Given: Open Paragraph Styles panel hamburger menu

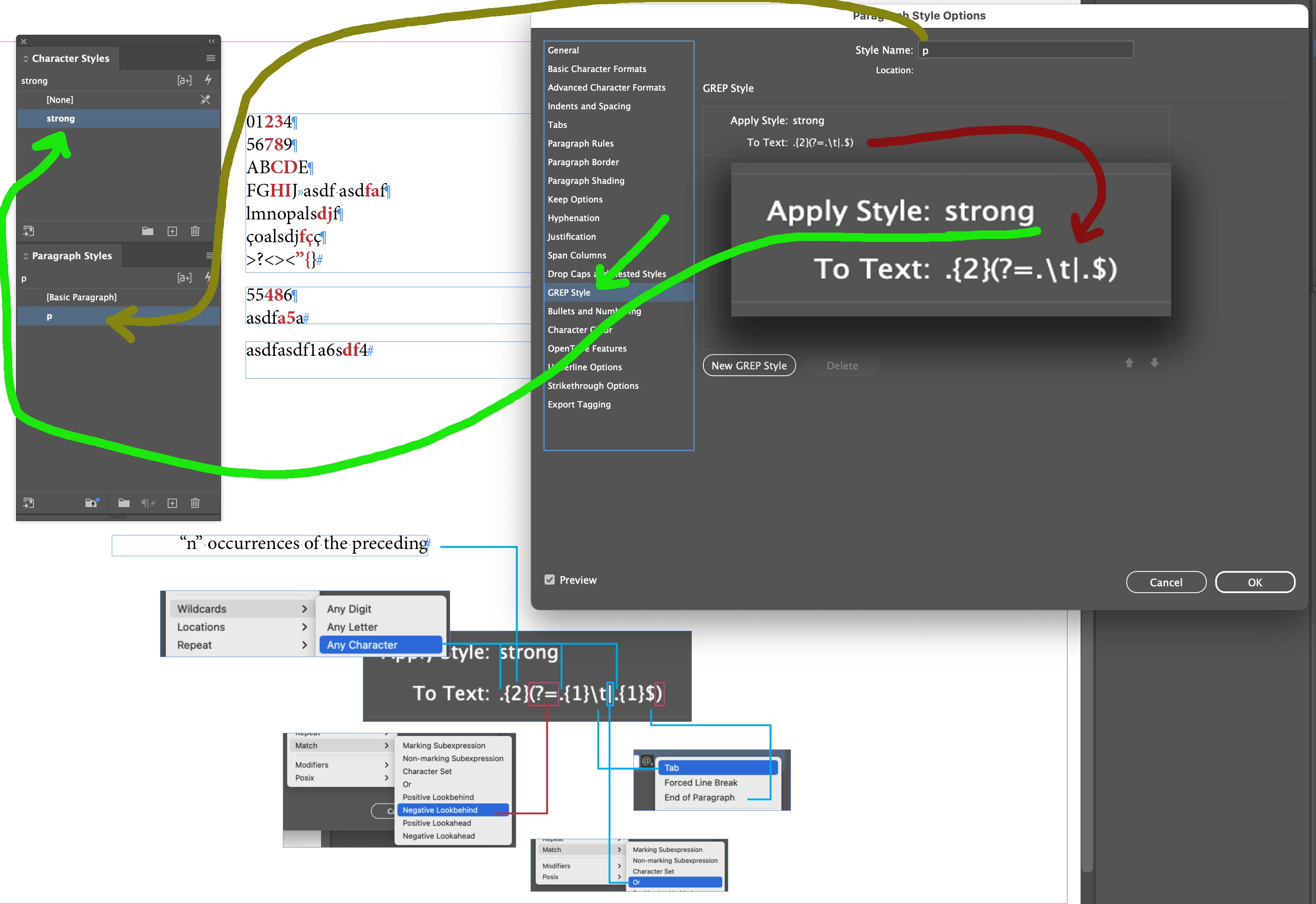Looking at the screenshot, I should click(210, 255).
